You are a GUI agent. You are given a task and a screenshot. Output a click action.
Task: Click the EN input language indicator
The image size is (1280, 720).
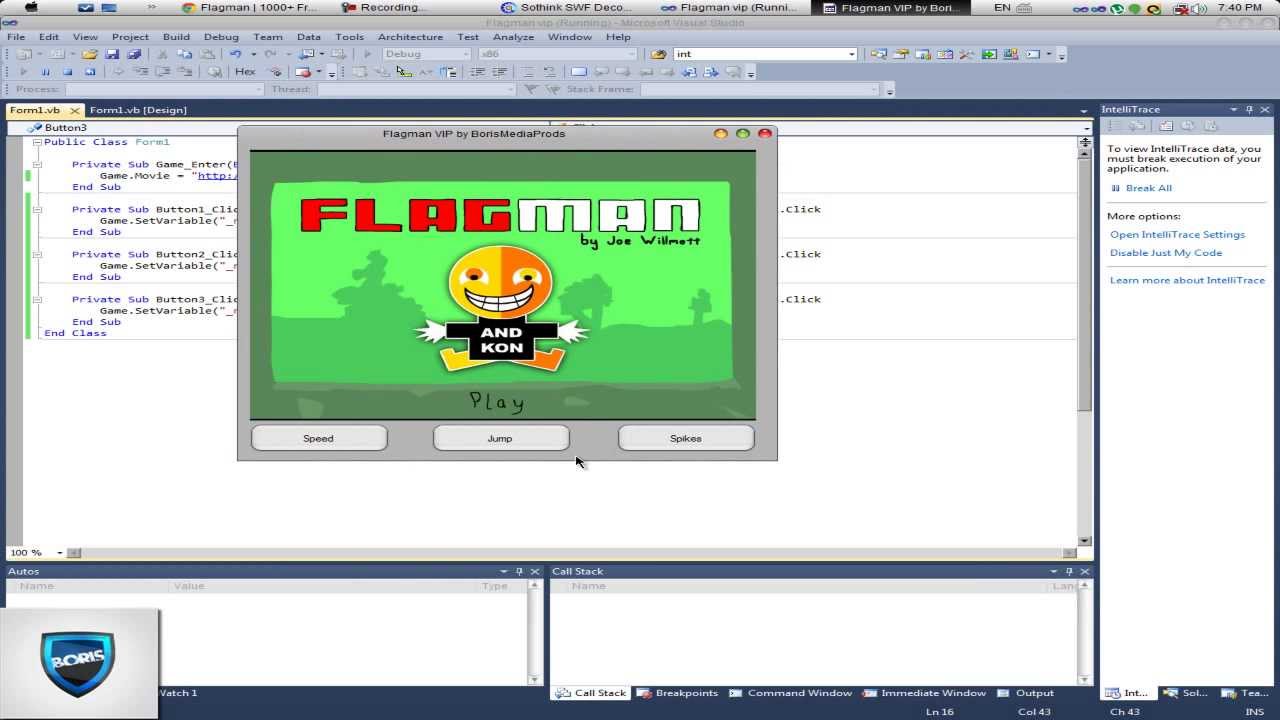click(x=1002, y=7)
